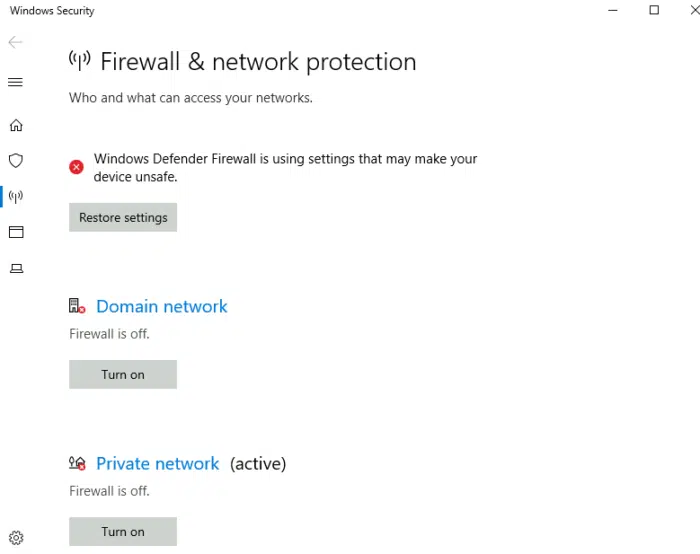
Task: Click the Private network house icon
Action: click(77, 464)
